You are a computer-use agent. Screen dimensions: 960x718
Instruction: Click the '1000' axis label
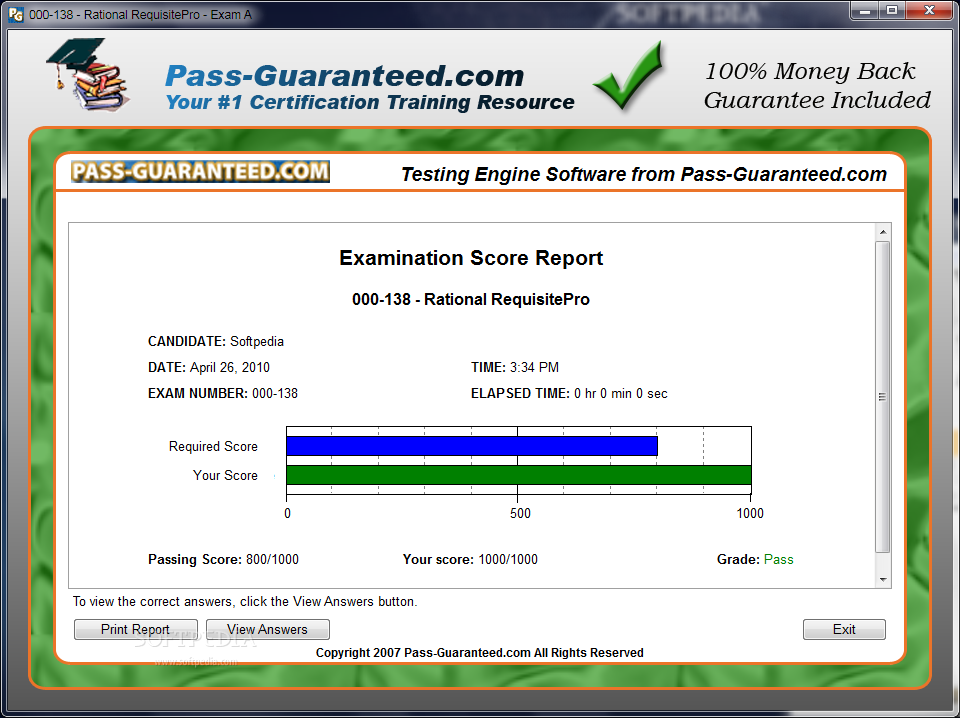pos(750,514)
